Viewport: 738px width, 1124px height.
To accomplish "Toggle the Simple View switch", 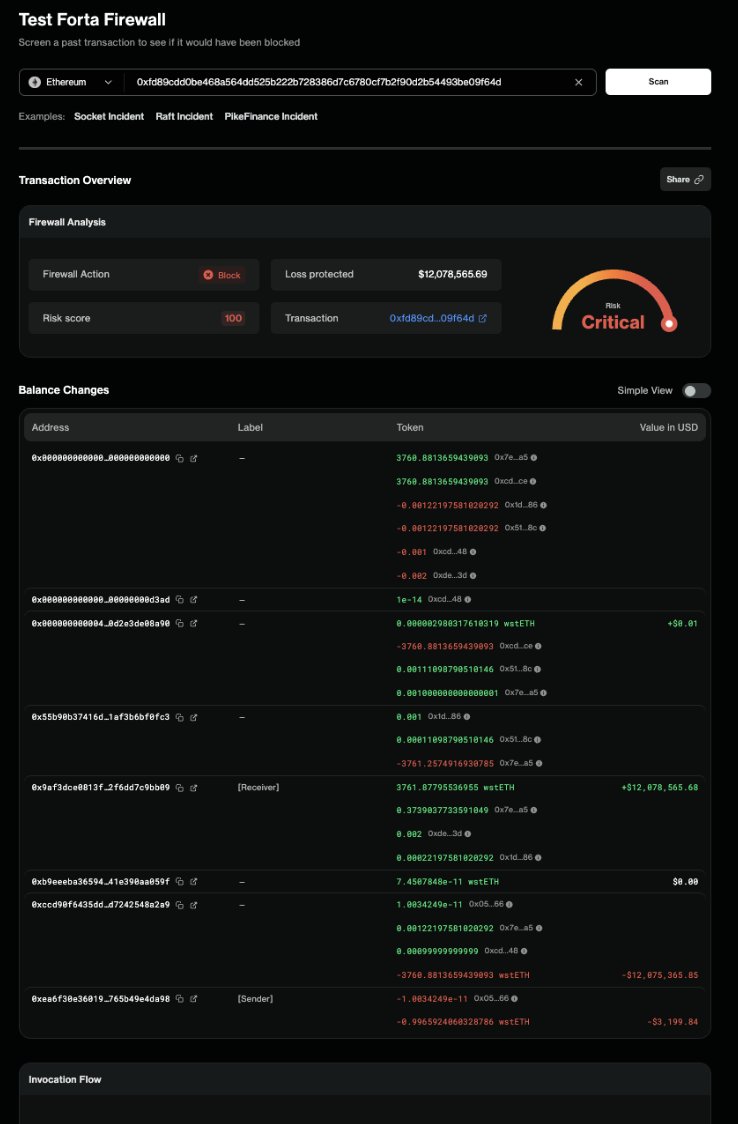I will (x=696, y=391).
